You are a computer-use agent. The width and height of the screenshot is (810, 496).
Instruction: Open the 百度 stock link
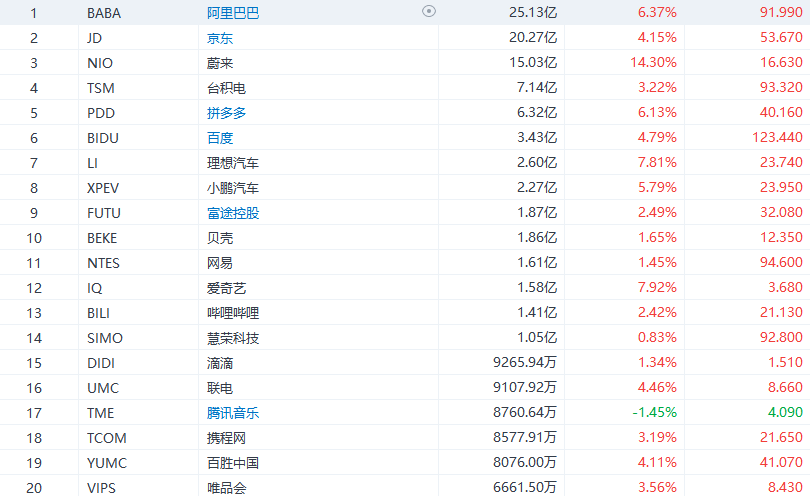220,138
